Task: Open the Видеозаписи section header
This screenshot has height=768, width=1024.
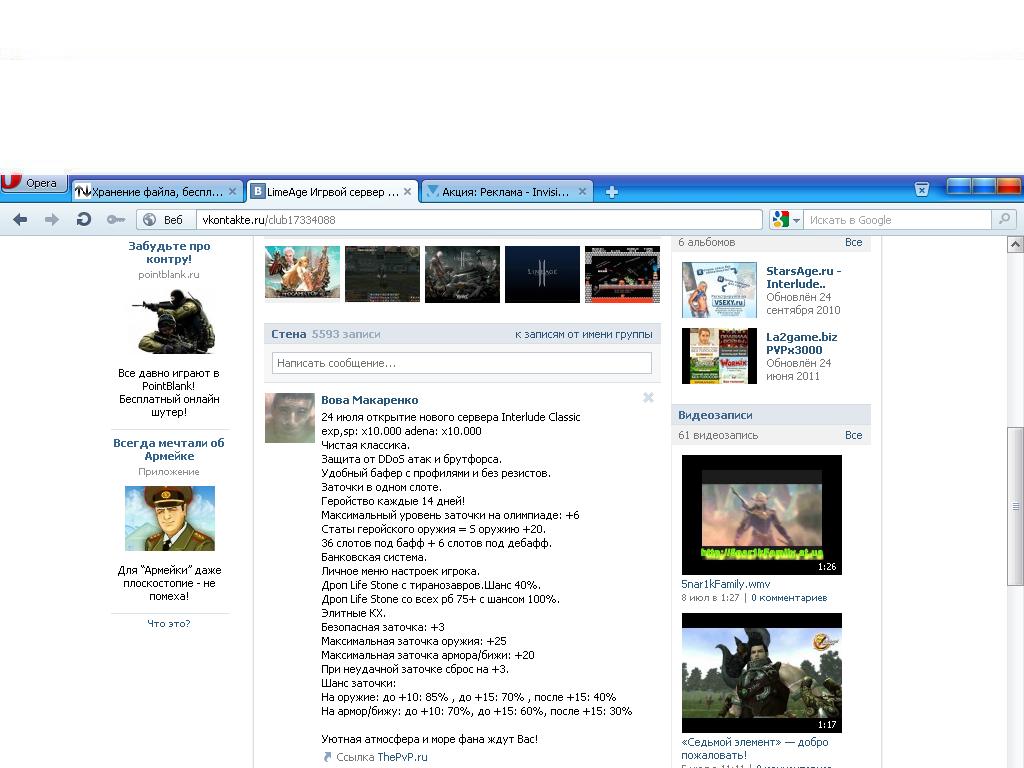Action: click(715, 415)
